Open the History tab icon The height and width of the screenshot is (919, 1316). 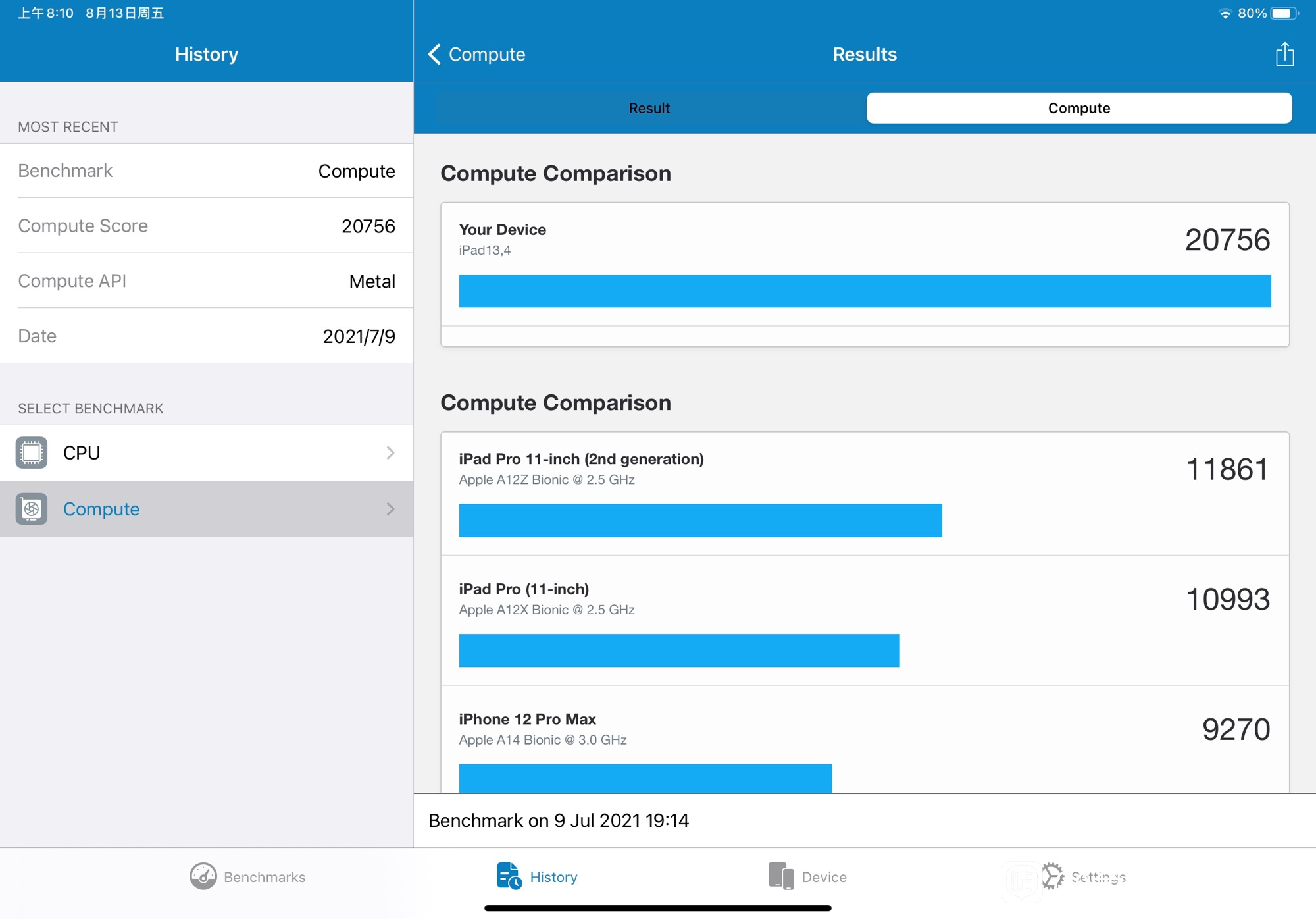tap(509, 876)
